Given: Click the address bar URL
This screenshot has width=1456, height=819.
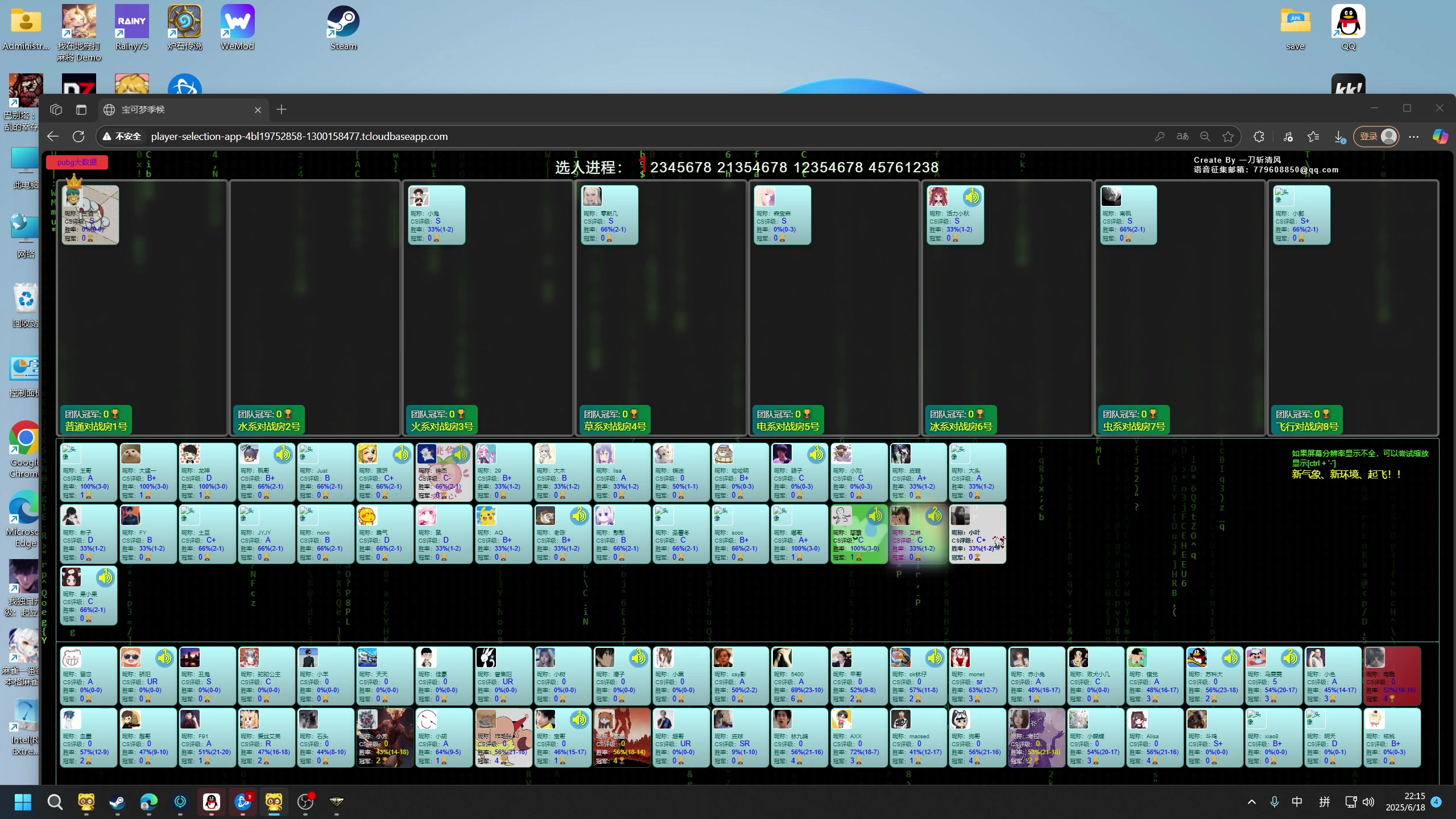Looking at the screenshot, I should click(299, 136).
